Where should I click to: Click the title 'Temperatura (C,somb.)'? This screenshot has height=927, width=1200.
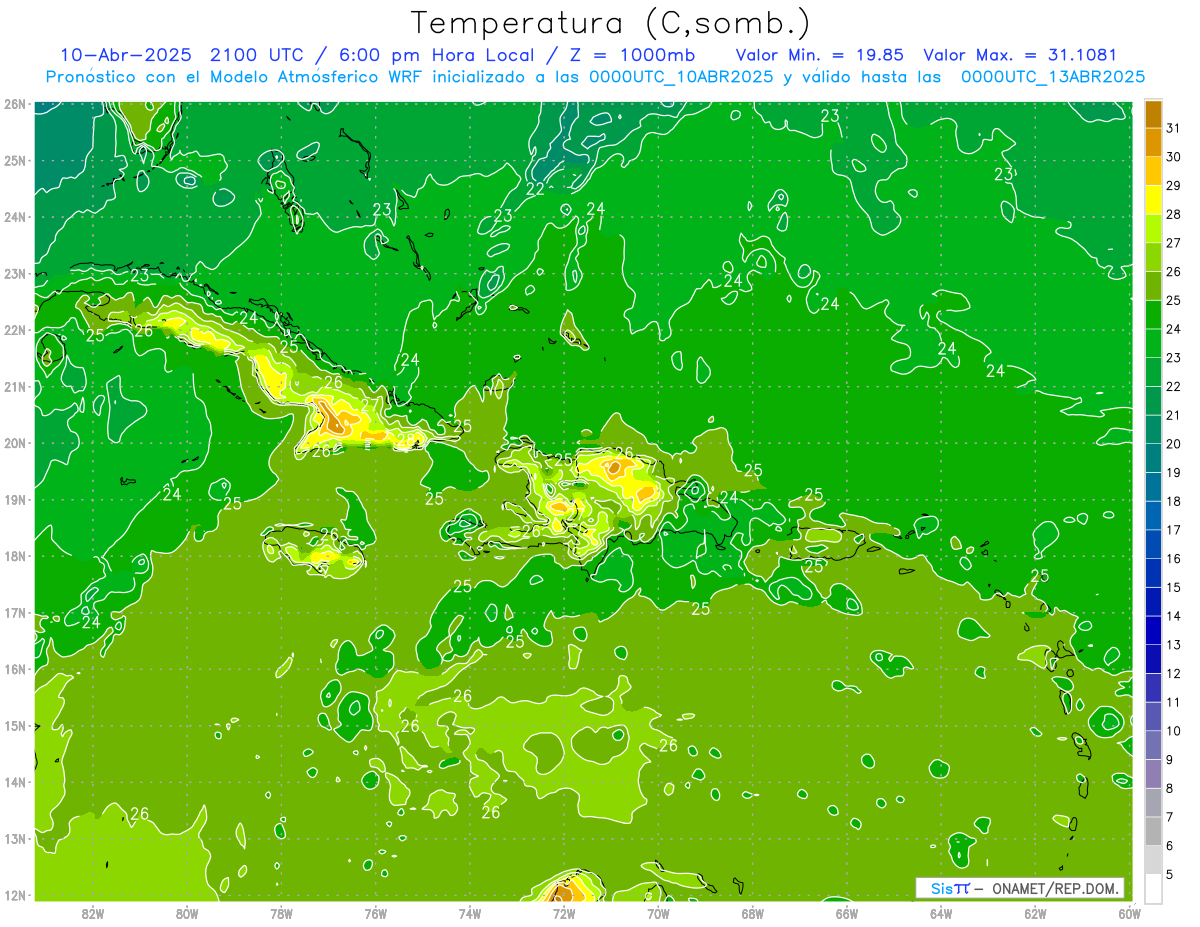point(610,22)
